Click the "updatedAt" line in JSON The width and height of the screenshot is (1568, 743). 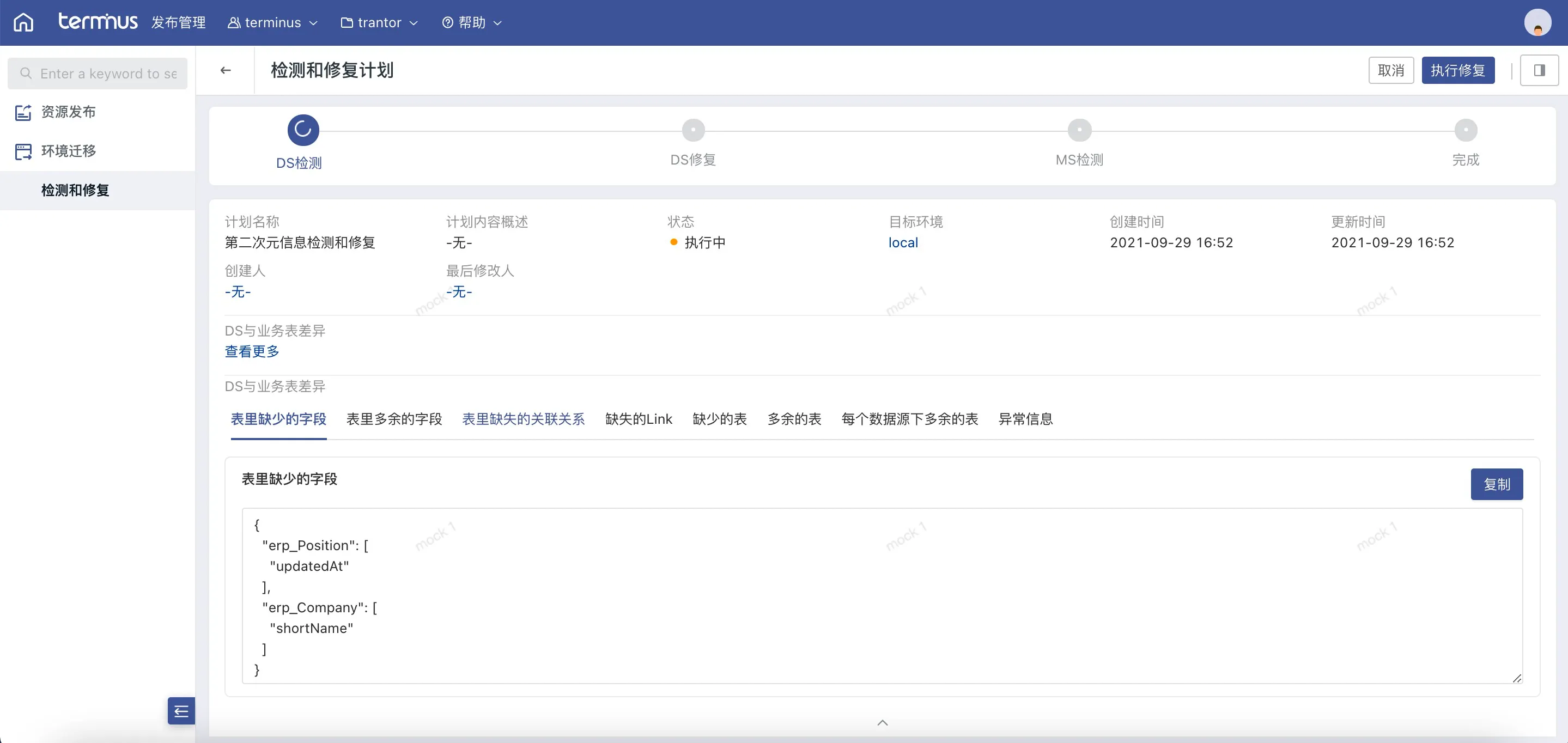pyautogui.click(x=309, y=567)
